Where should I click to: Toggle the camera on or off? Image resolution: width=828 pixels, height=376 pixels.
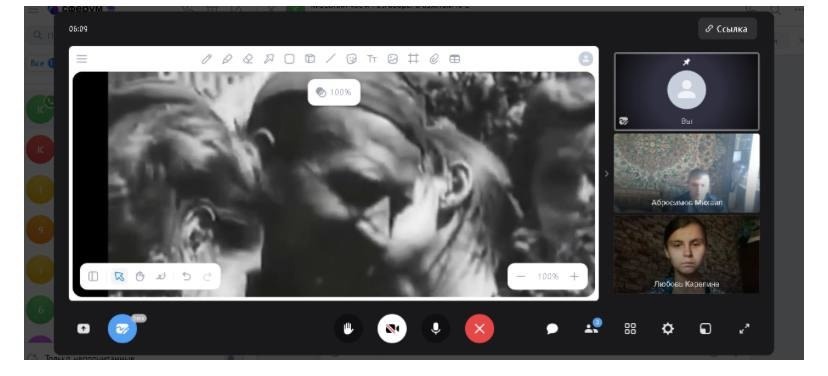(392, 329)
